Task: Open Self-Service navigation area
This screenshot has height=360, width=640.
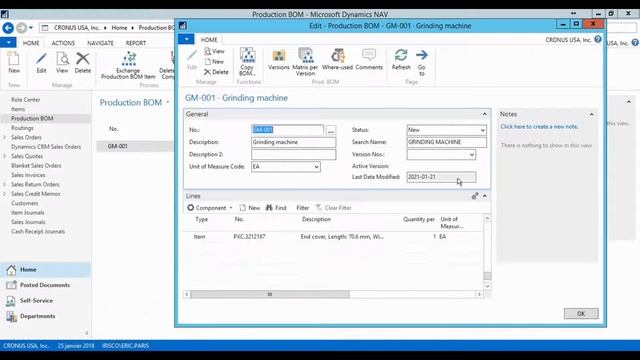Action: click(46, 301)
